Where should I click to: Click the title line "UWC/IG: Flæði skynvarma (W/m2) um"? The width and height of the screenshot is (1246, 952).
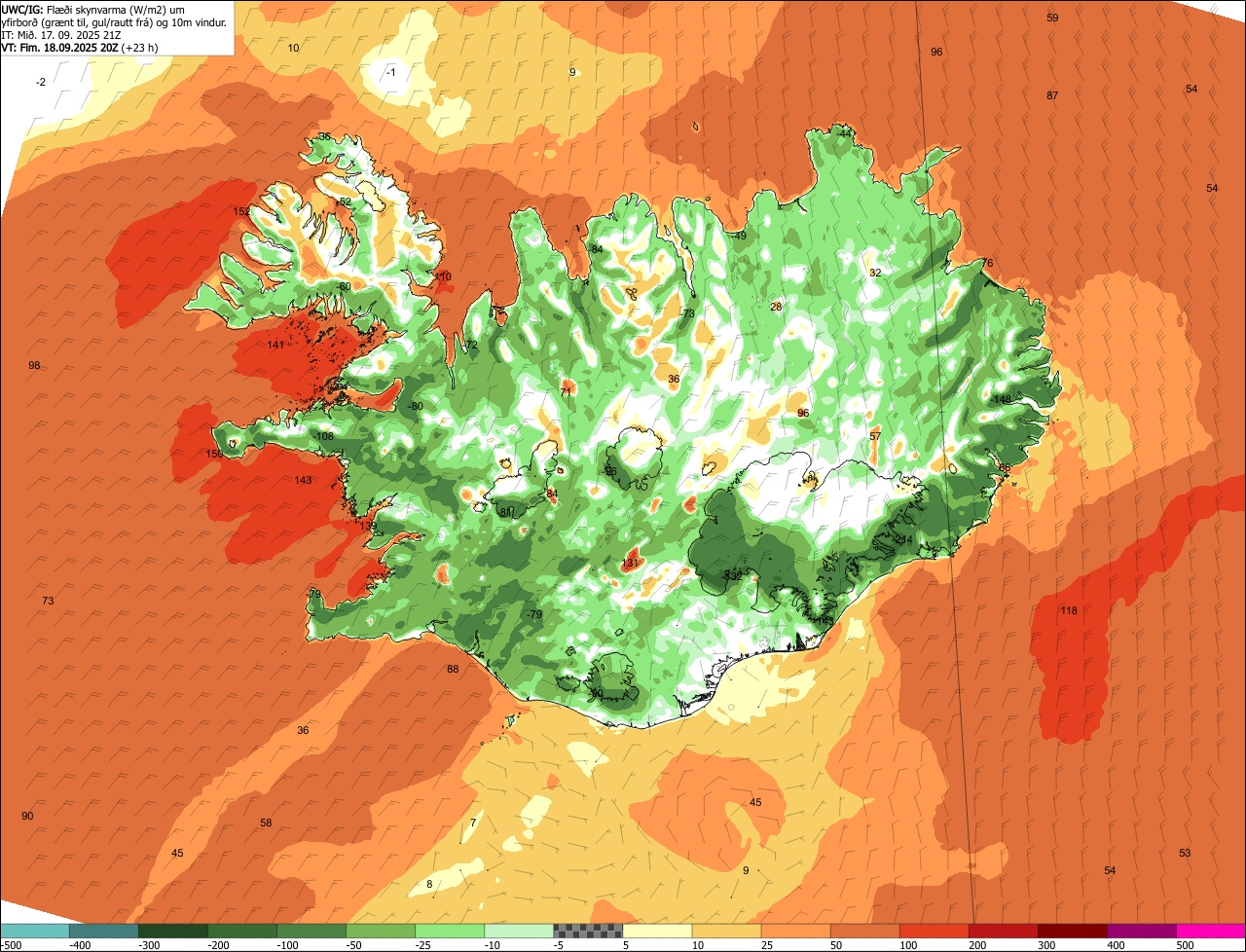pos(93,9)
